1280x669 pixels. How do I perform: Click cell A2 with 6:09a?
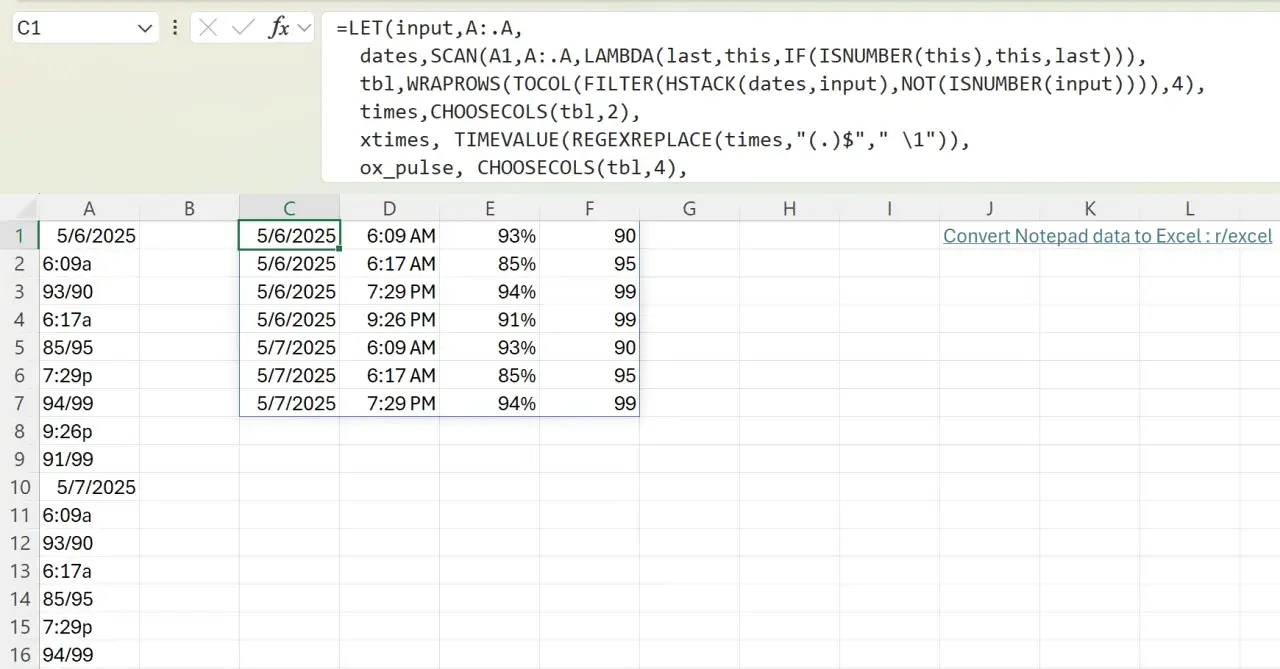[89, 264]
